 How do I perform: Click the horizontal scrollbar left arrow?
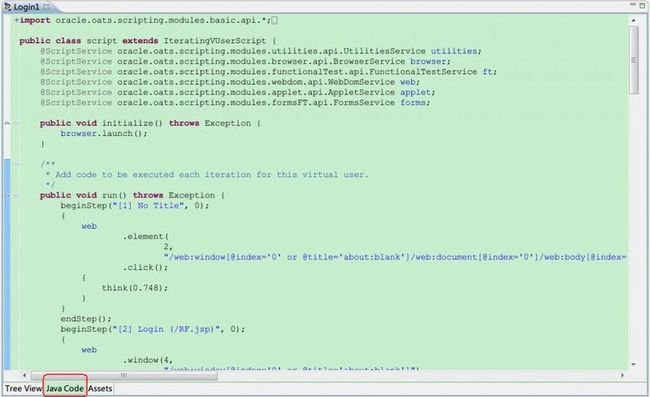[24, 375]
